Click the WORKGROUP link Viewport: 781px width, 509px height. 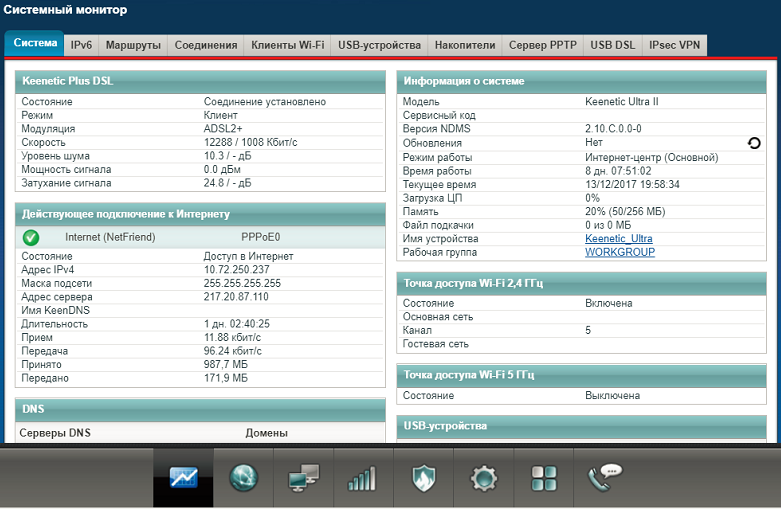point(620,252)
